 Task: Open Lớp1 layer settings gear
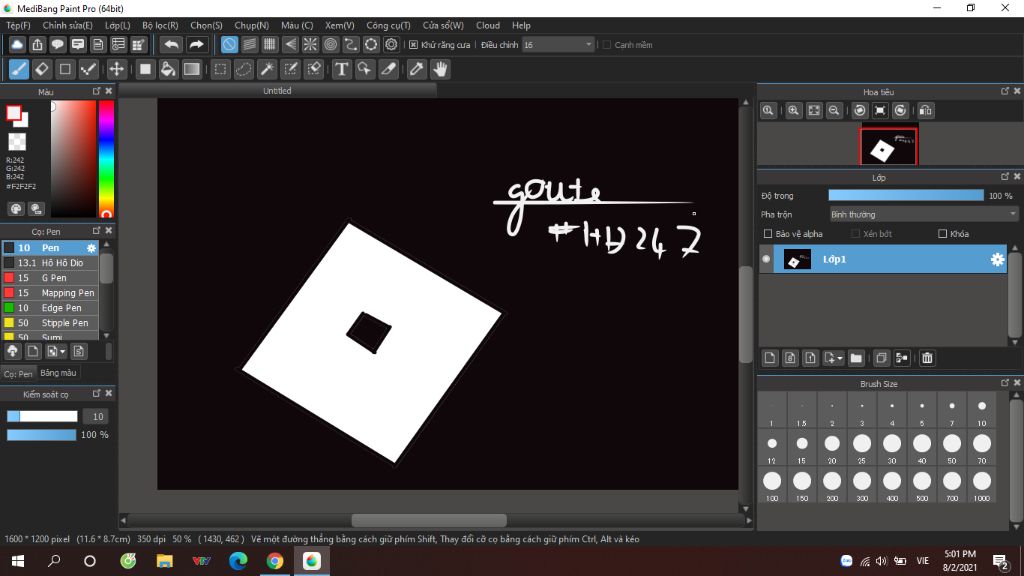tap(997, 259)
